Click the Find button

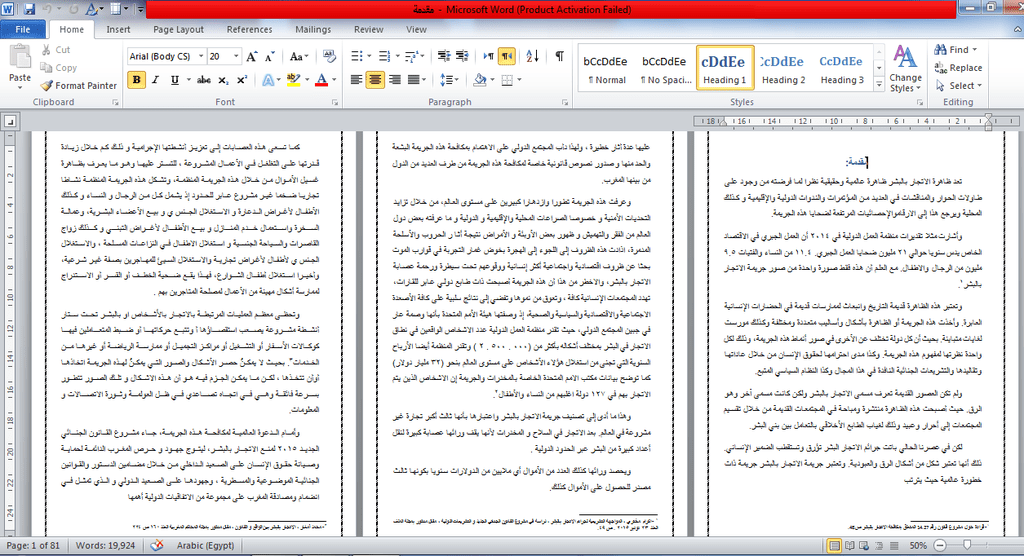coord(956,50)
